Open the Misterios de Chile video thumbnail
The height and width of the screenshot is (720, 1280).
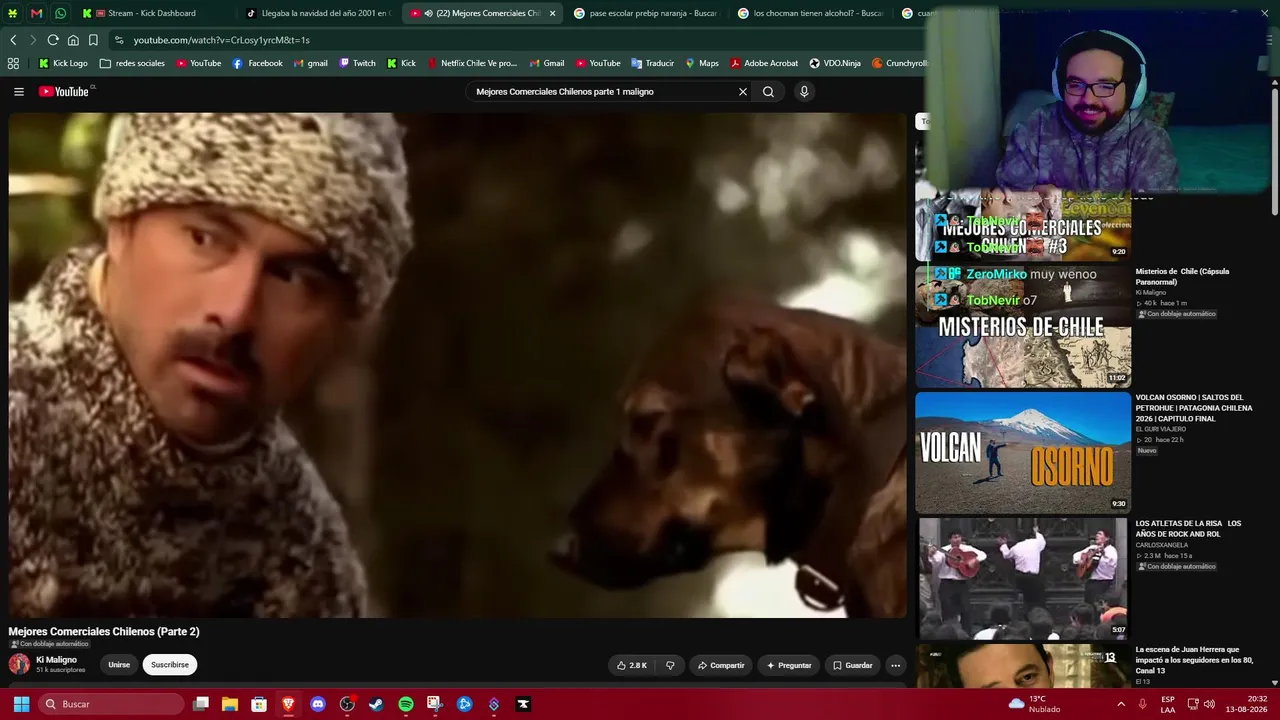click(1023, 326)
